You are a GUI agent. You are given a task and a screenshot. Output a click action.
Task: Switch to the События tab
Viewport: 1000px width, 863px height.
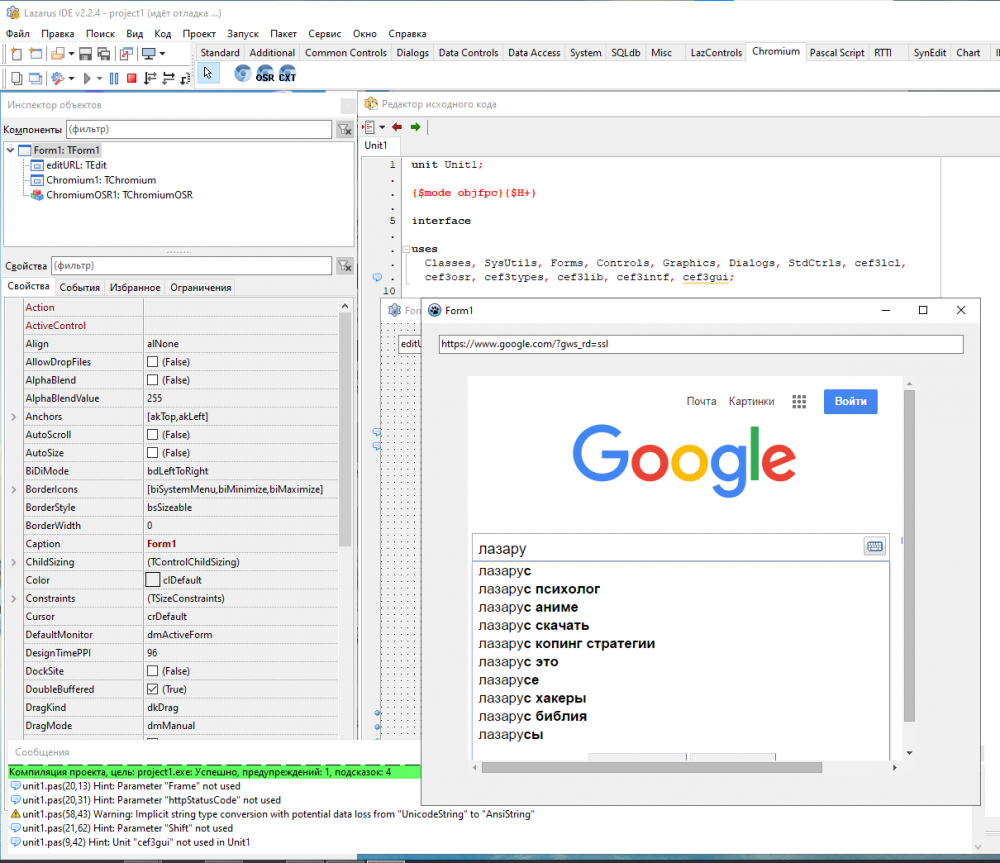pos(79,287)
